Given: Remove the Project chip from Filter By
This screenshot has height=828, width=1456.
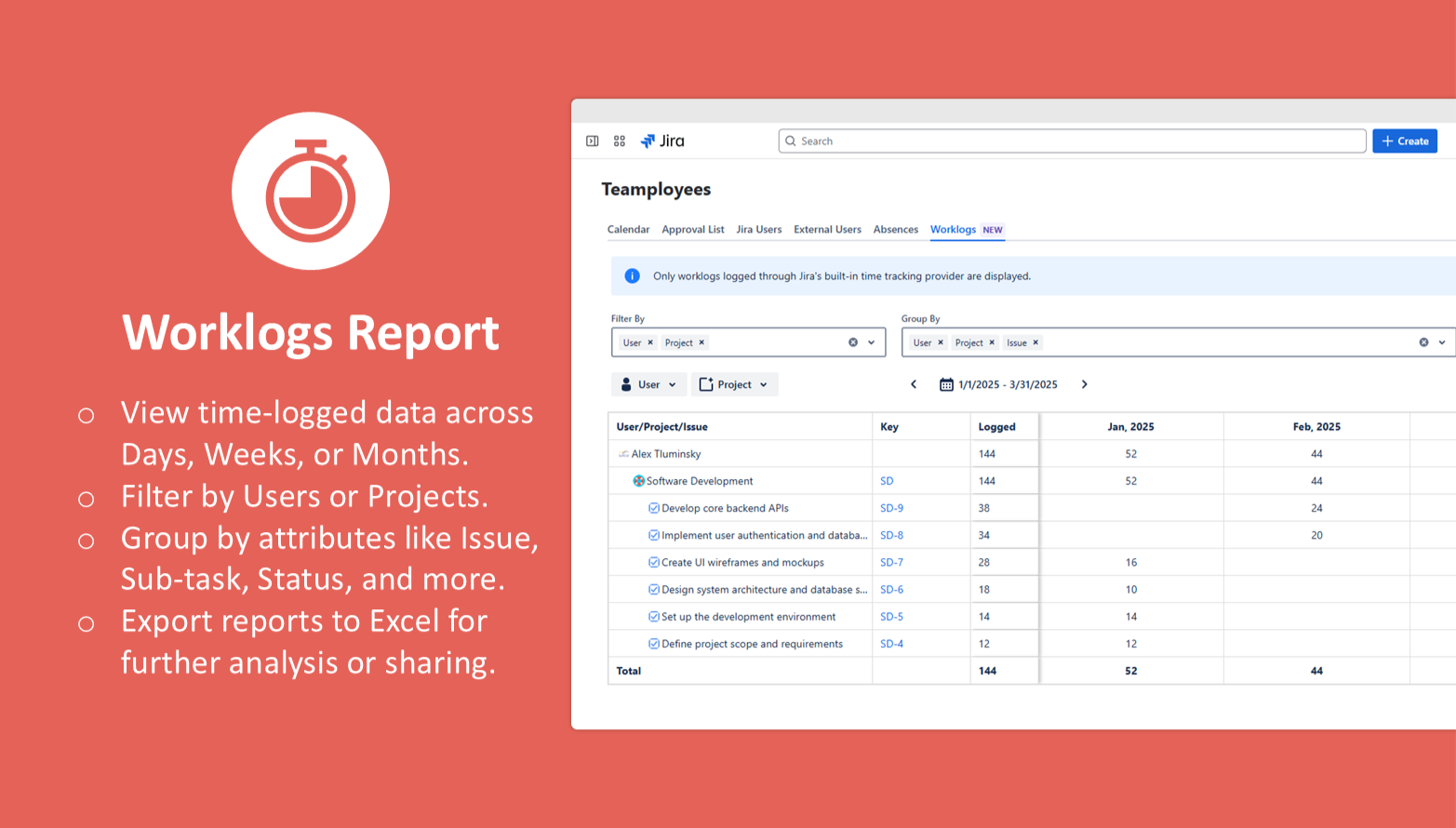Looking at the screenshot, I should pos(701,342).
